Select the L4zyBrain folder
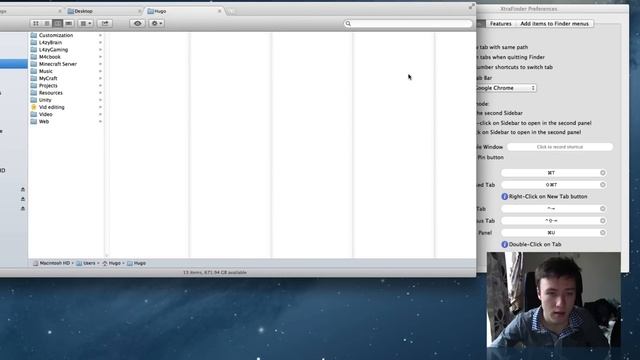Image resolution: width=640 pixels, height=360 pixels. [50, 42]
